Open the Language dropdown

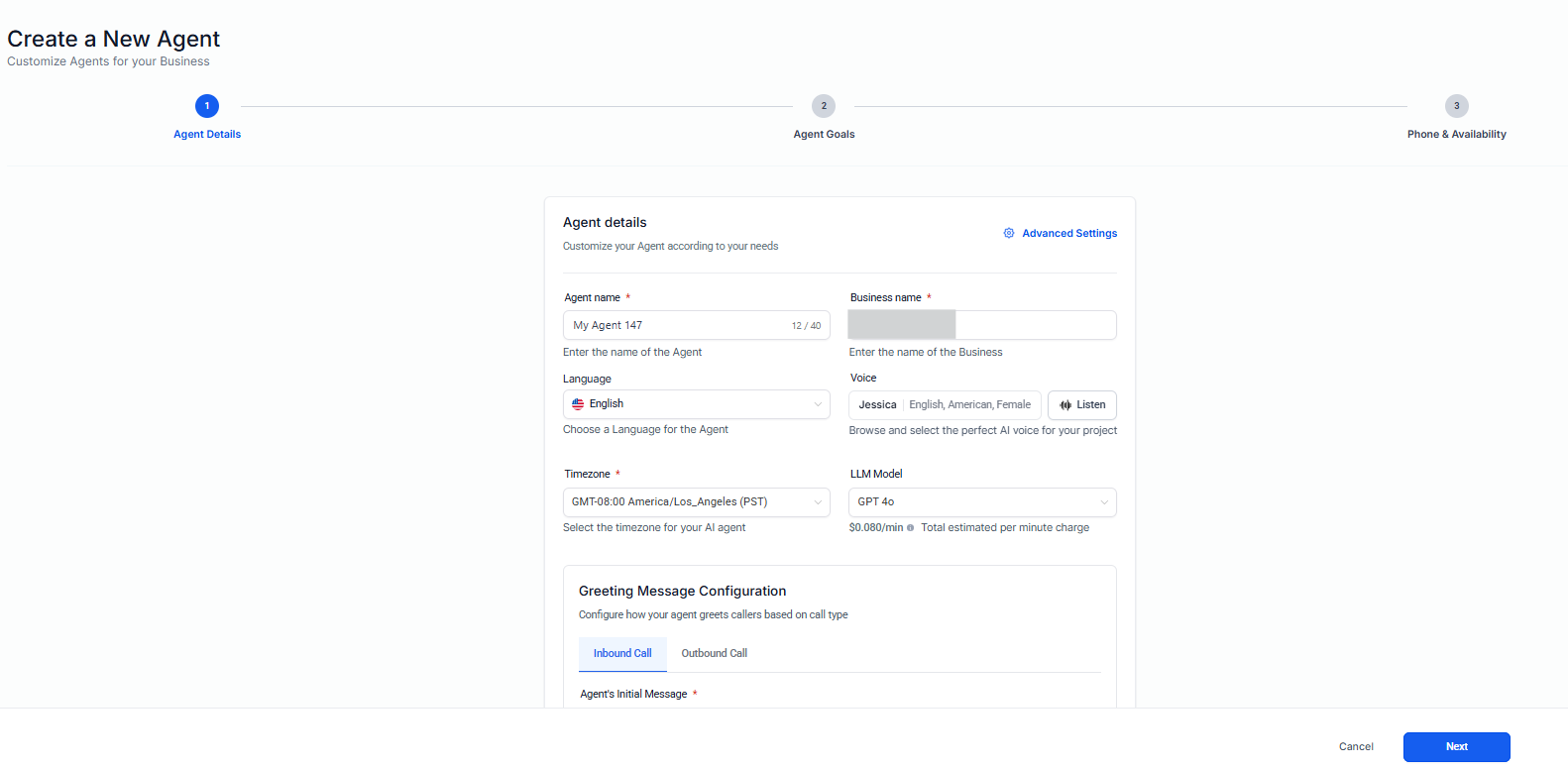point(696,404)
